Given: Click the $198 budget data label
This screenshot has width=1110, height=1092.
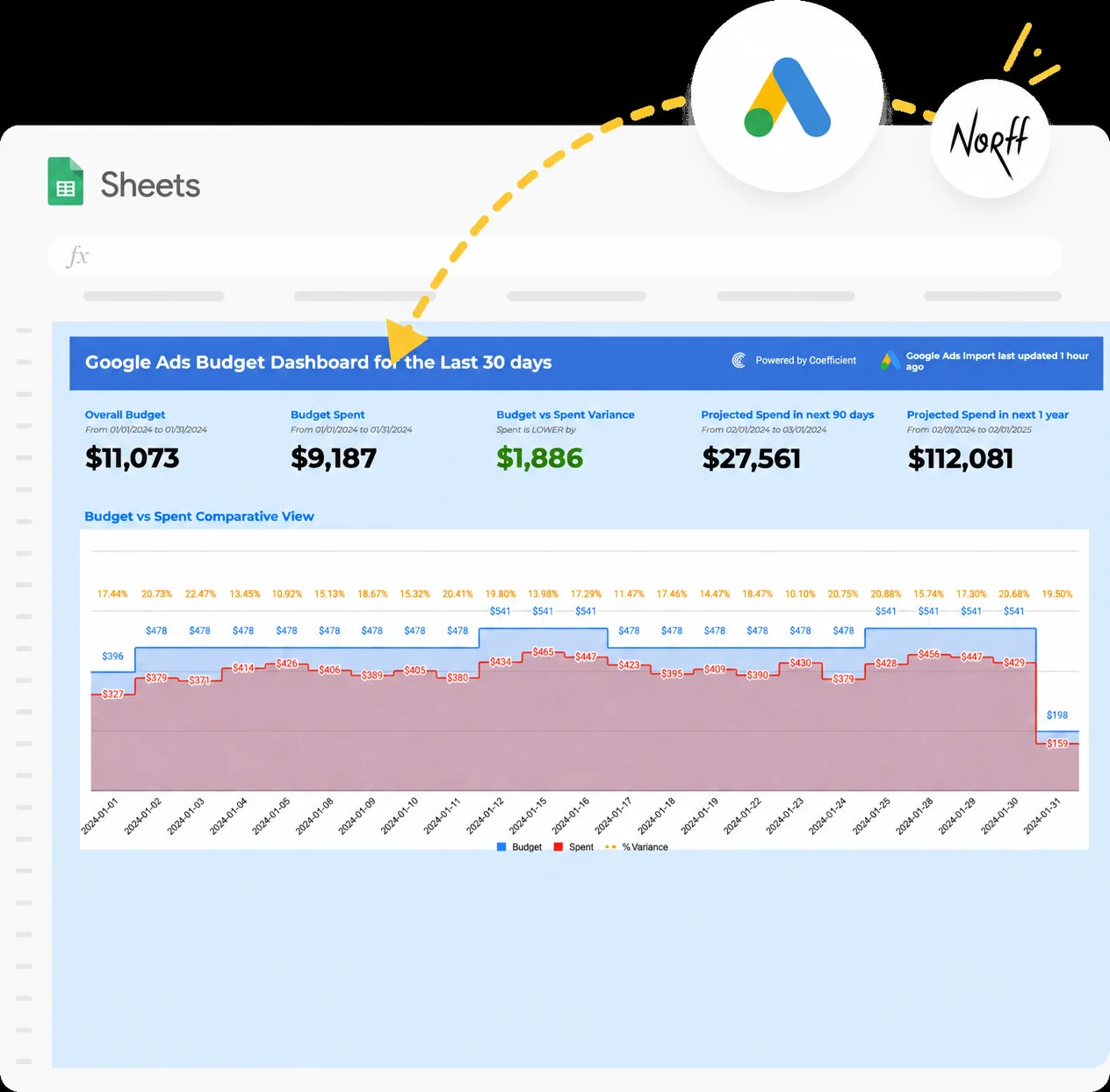Looking at the screenshot, I should click(1057, 715).
